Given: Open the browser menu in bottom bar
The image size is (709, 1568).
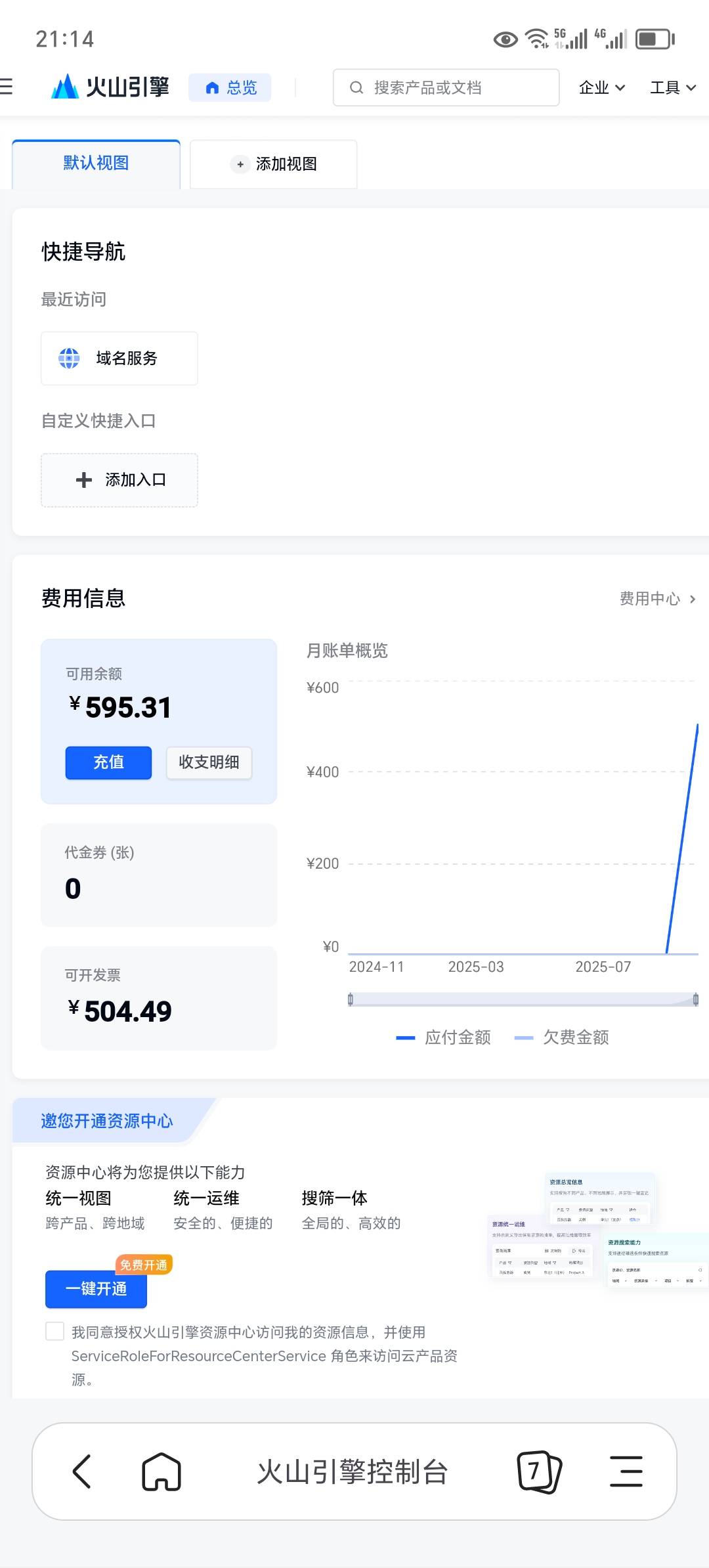Looking at the screenshot, I should pos(626,1471).
